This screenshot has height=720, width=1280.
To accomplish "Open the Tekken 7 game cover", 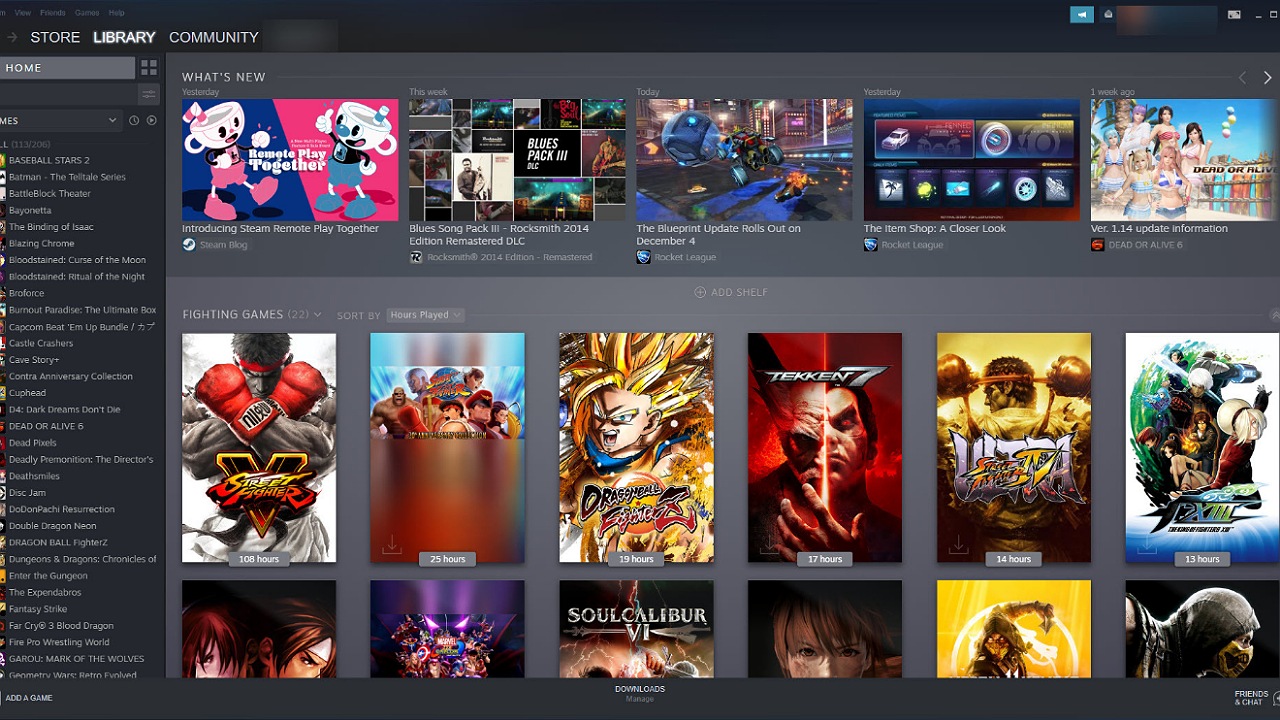I will tap(824, 447).
